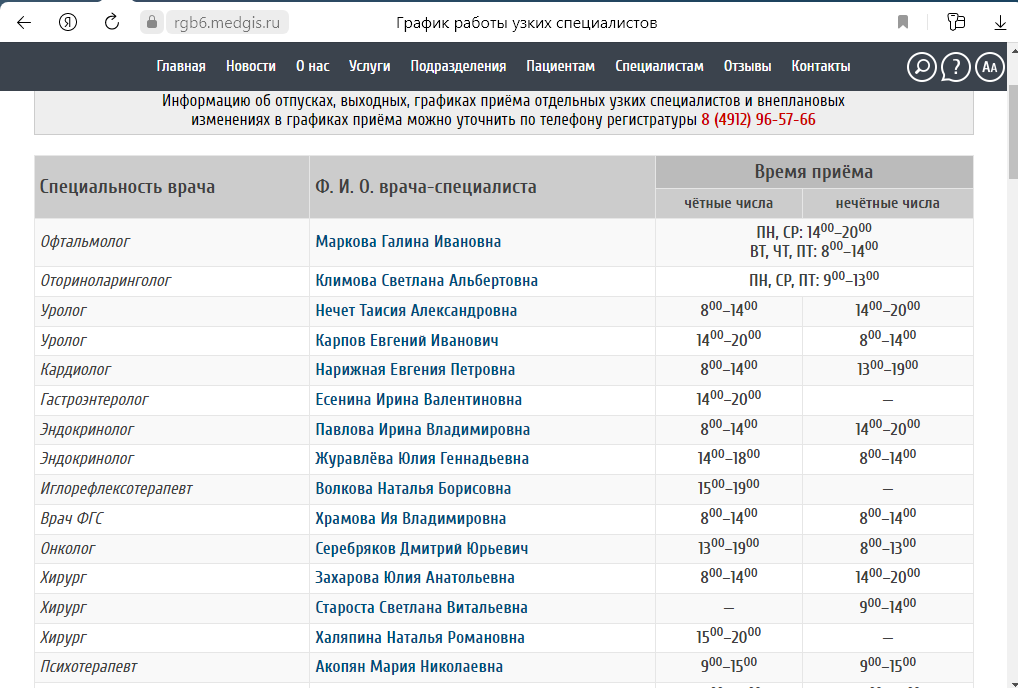
Task: Open the Пациентам navigation item
Action: (560, 67)
